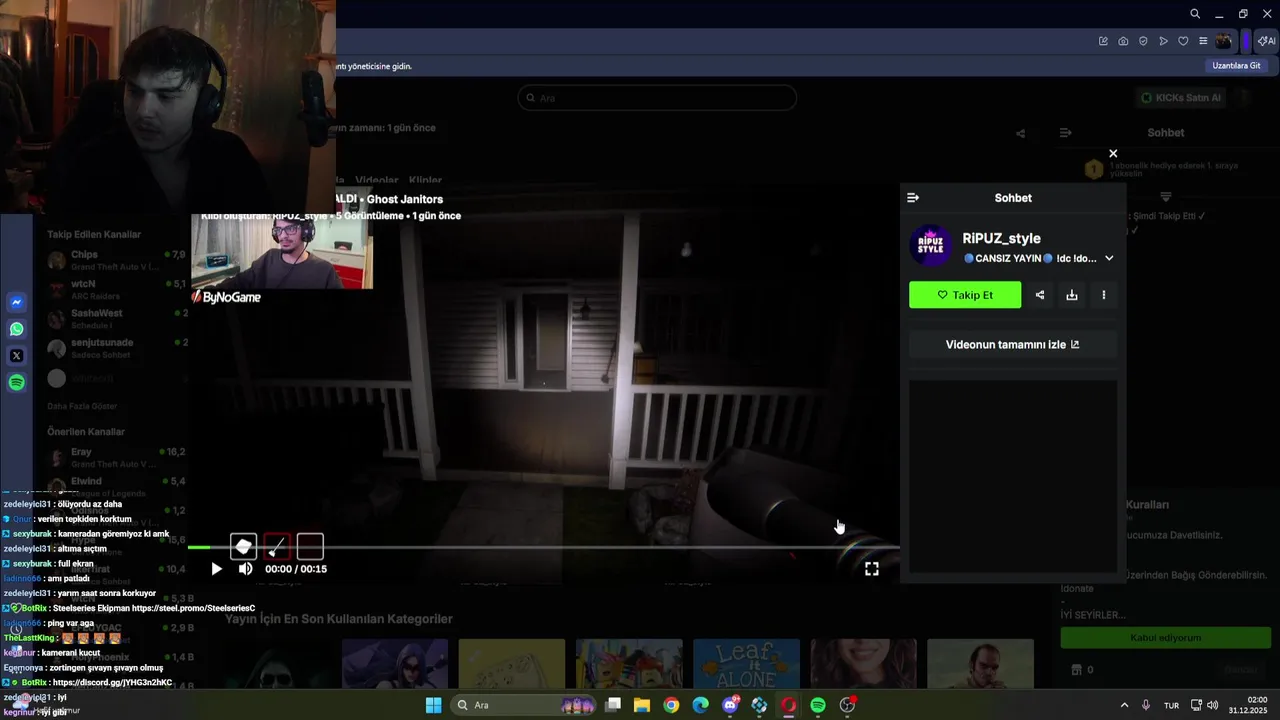Open File Explorer from taskbar
The width and height of the screenshot is (1280, 720).
tap(642, 705)
